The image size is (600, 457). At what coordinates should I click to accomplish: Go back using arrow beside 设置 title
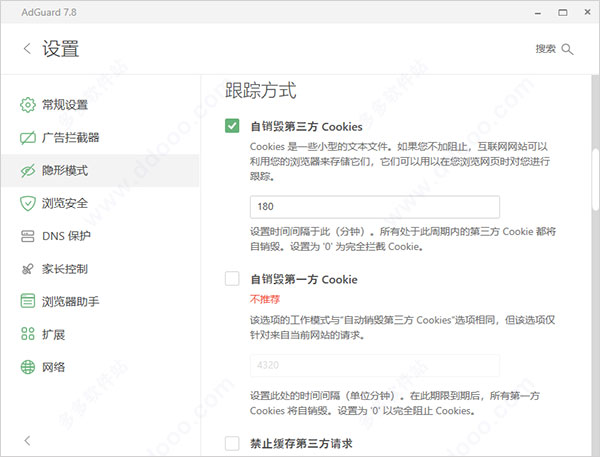[x=27, y=49]
